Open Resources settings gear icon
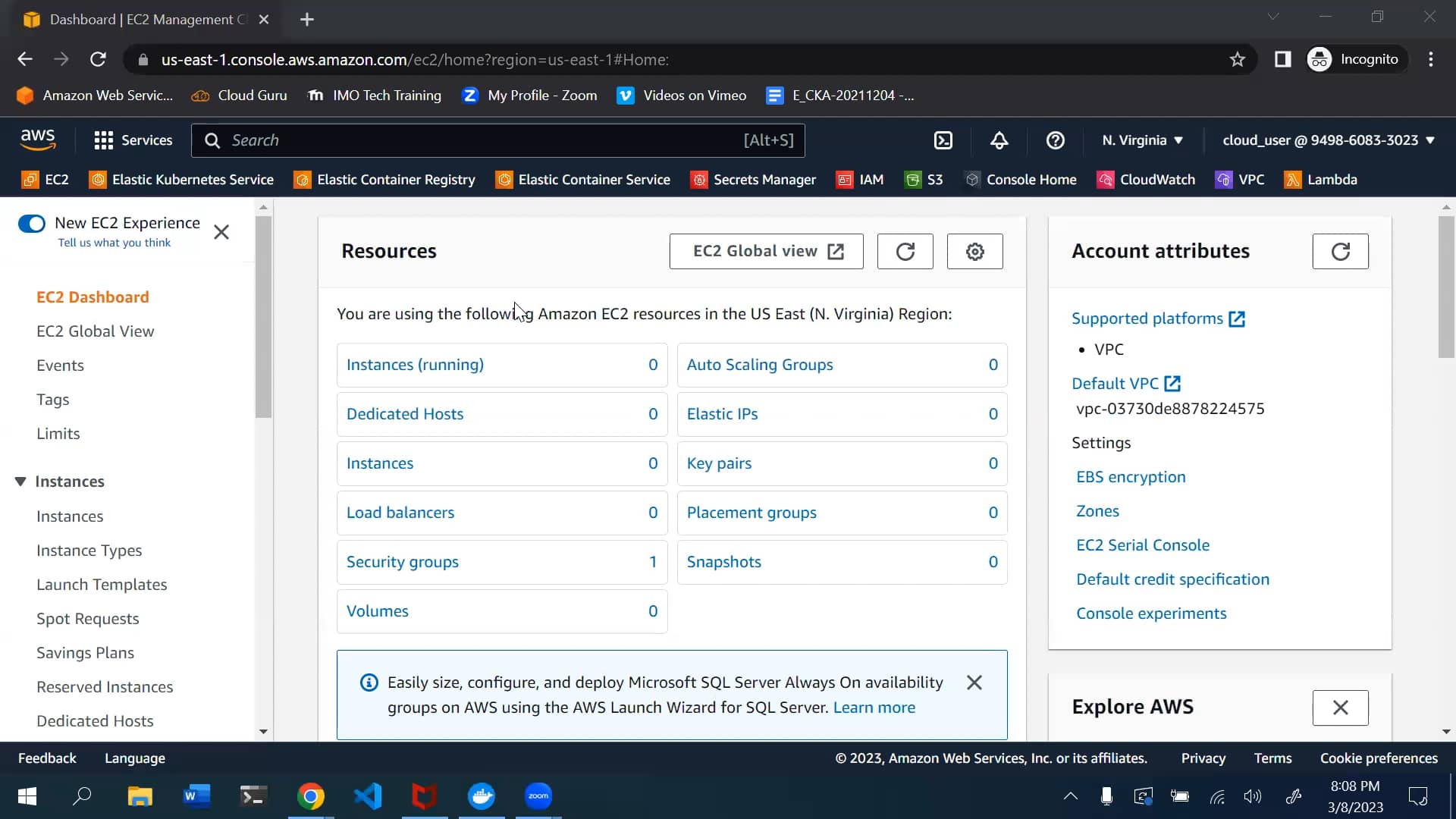The height and width of the screenshot is (819, 1456). pos(974,251)
